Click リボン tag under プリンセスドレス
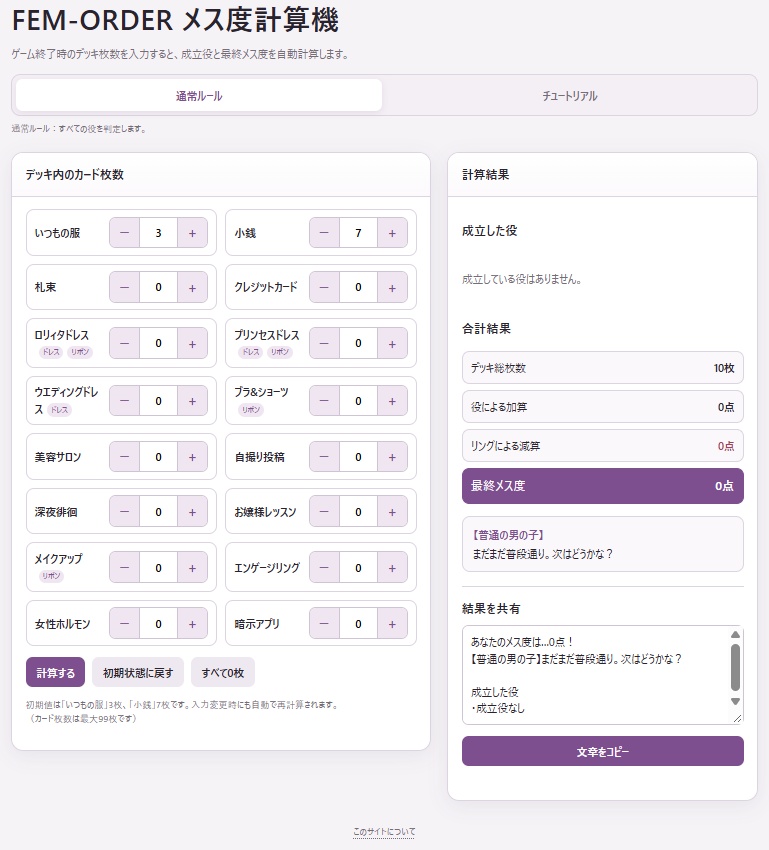This screenshot has height=850, width=769. click(280, 352)
